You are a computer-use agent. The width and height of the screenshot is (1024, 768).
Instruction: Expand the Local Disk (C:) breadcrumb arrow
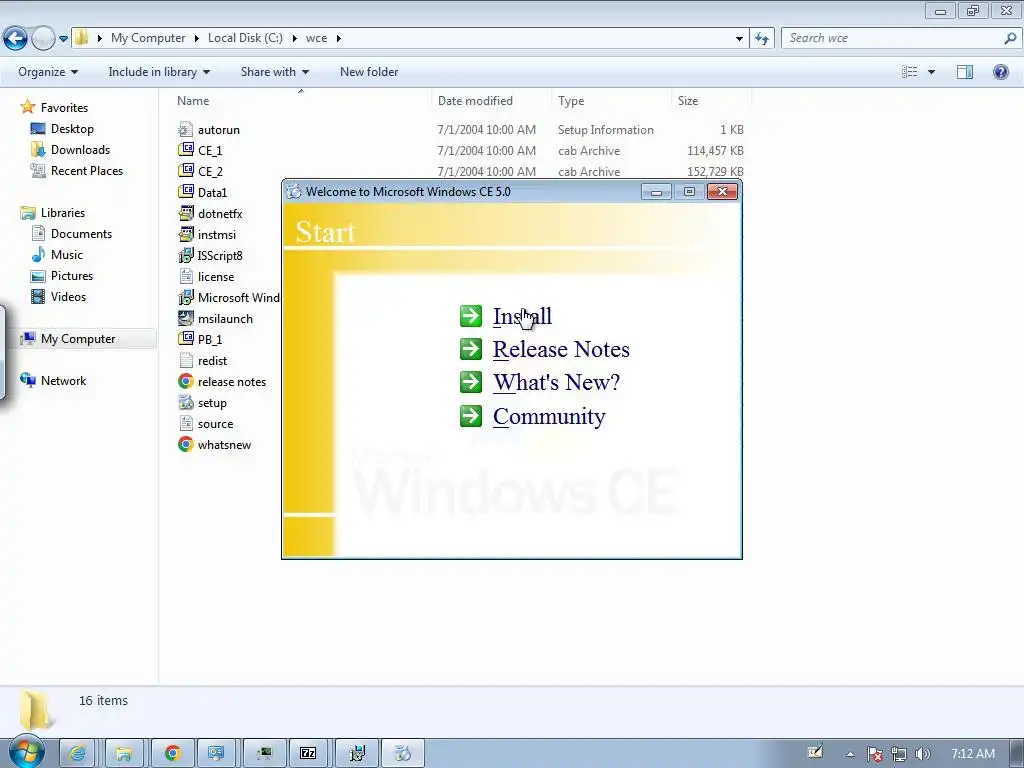pos(295,39)
